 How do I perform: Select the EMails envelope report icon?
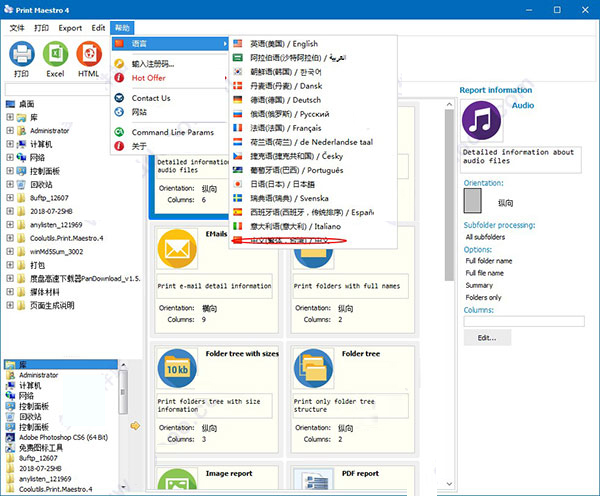pyautogui.click(x=177, y=249)
